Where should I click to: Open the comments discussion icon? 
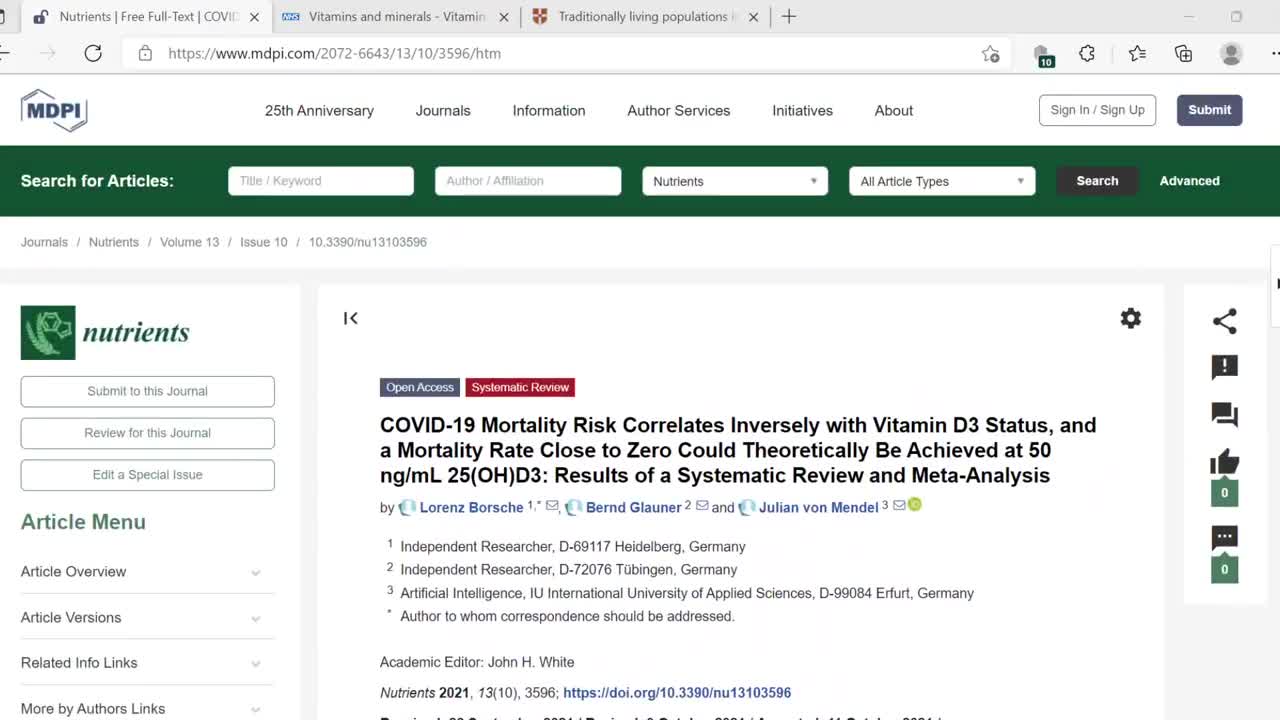[x=1224, y=414]
